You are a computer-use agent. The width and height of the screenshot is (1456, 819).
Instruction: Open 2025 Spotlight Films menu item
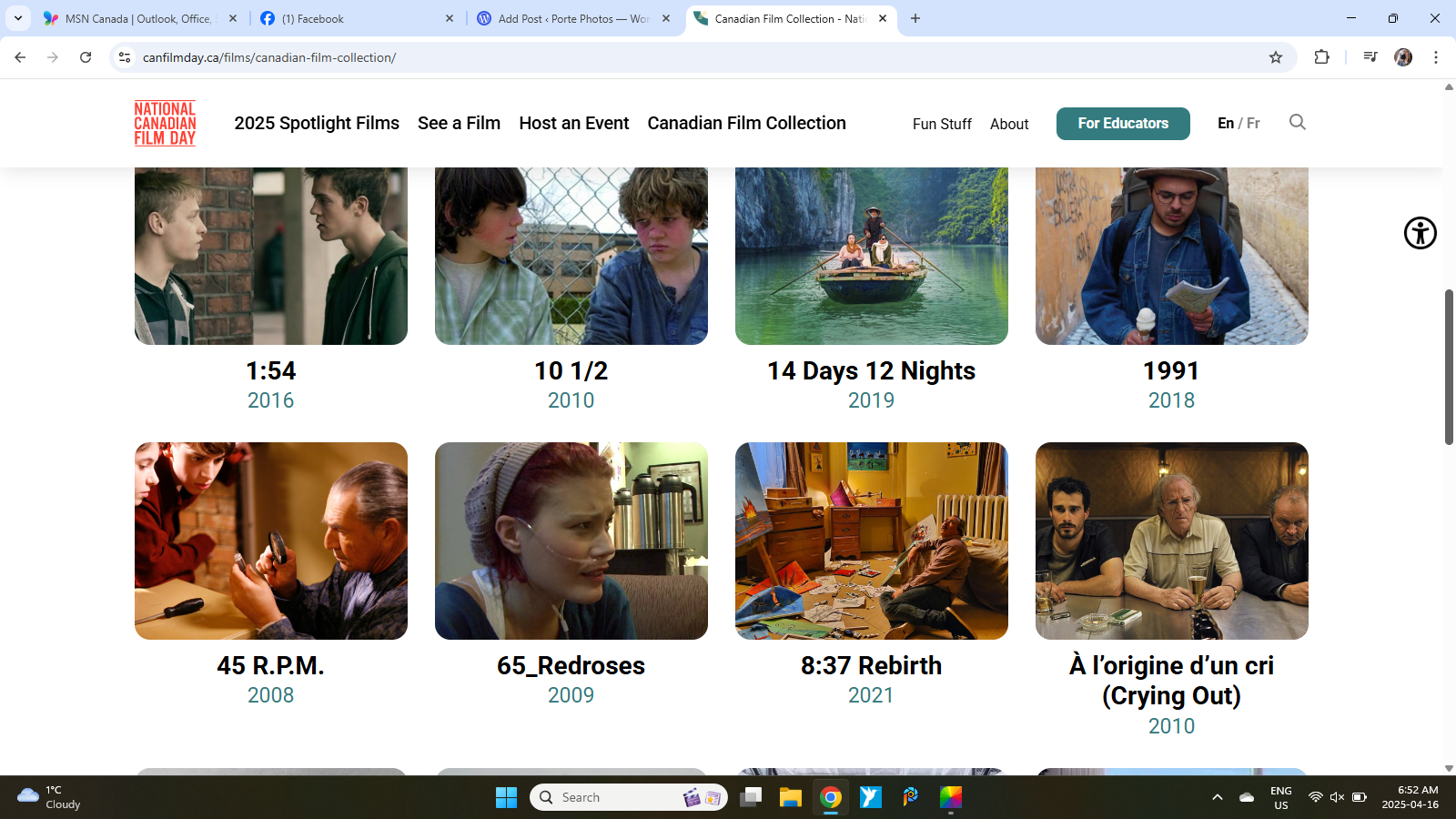pyautogui.click(x=317, y=123)
